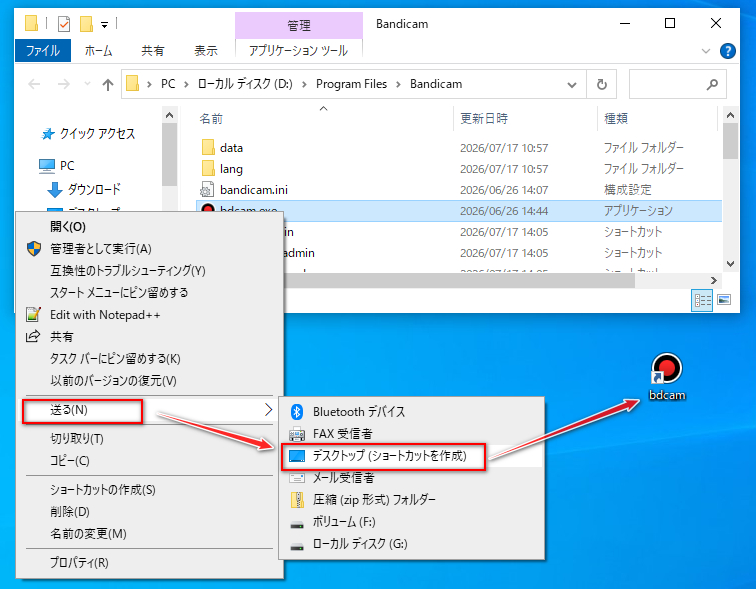This screenshot has width=756, height=589.
Task: Click the PC computer icon in sidebar
Action: point(47,166)
